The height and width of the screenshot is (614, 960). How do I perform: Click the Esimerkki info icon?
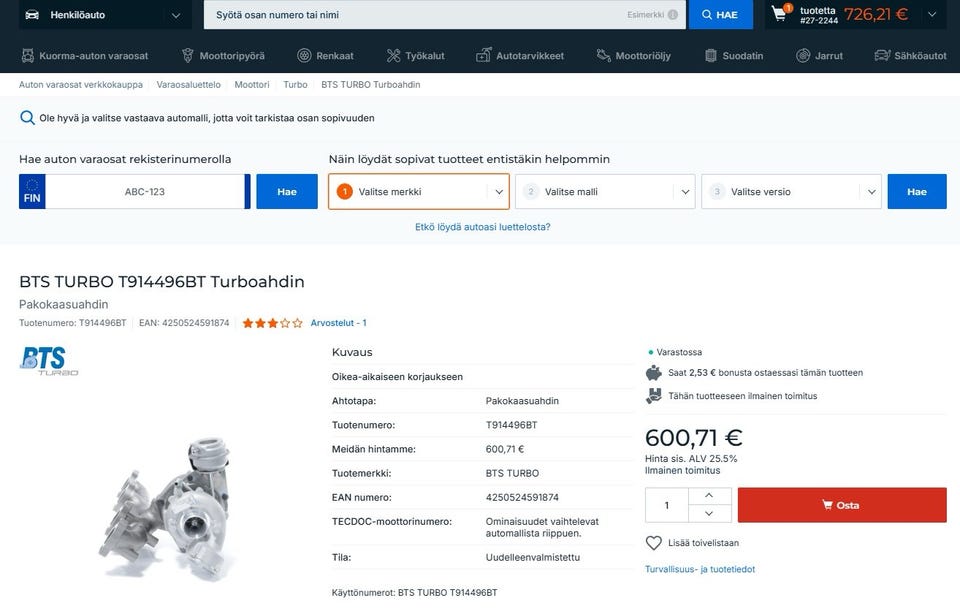(x=673, y=15)
